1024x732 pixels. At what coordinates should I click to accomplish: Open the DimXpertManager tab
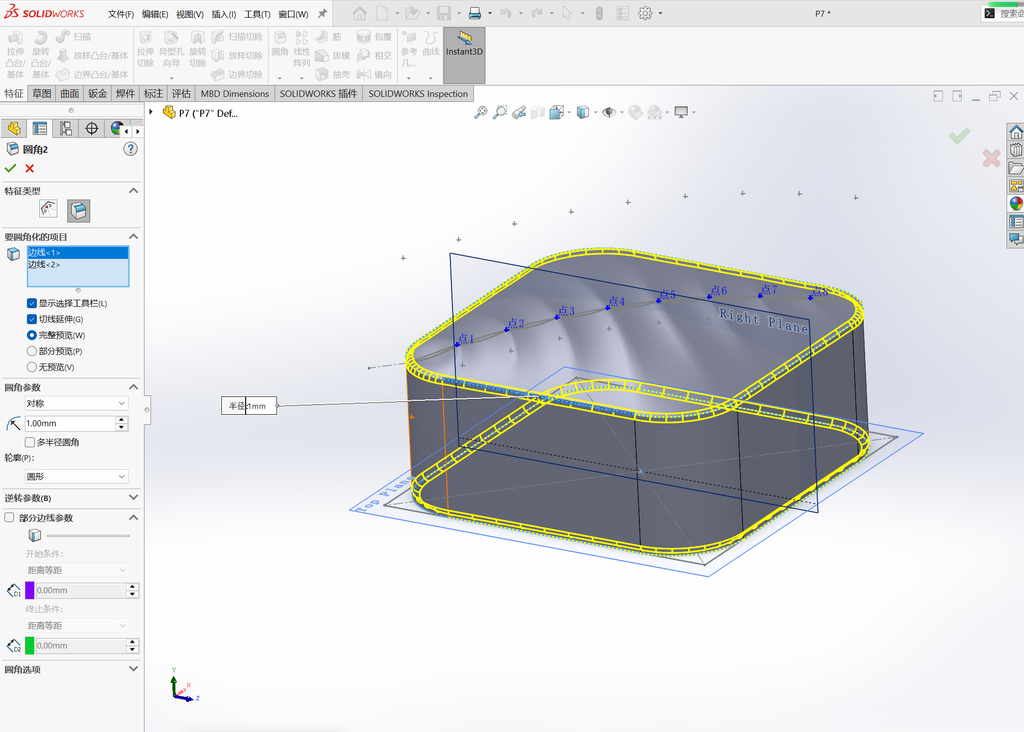(x=91, y=129)
